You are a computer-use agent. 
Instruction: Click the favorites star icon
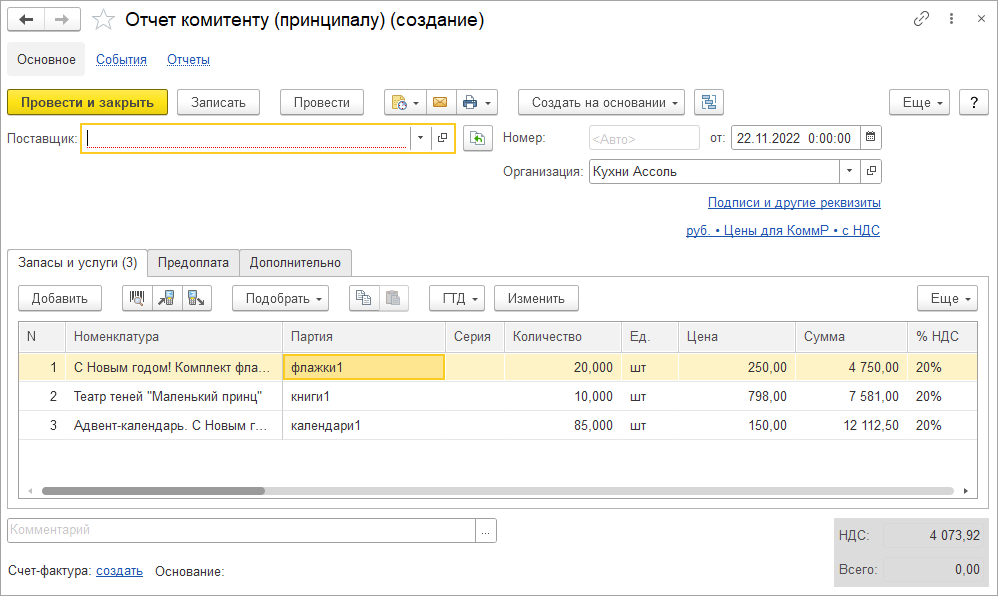click(x=102, y=20)
